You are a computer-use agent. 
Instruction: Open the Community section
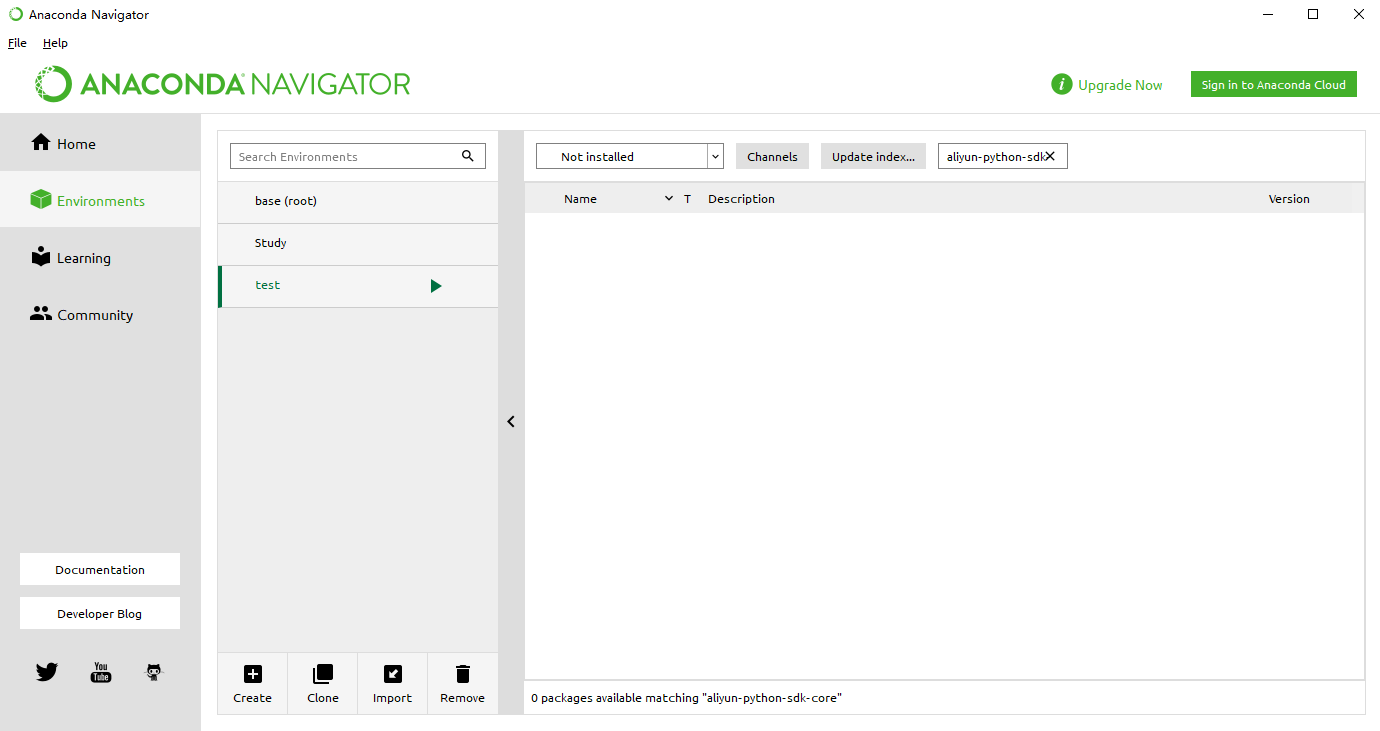pyautogui.click(x=100, y=314)
